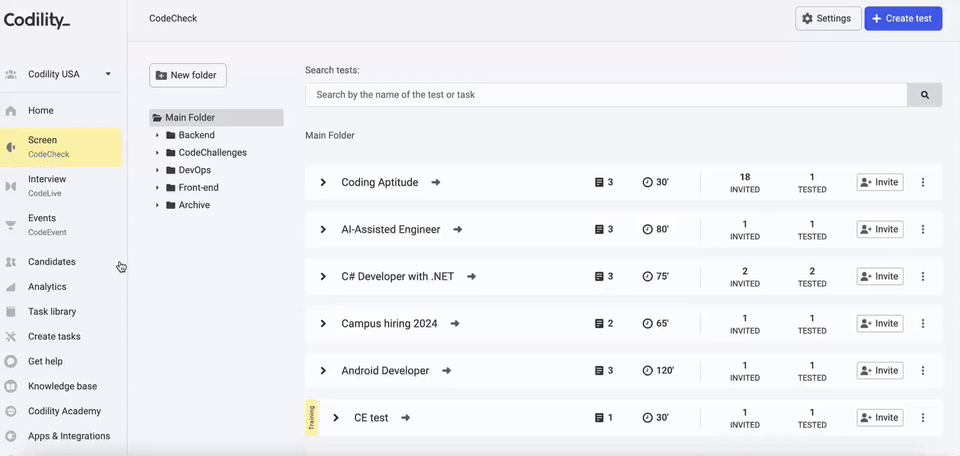
Task: Expand the Coding Aptitude test row
Action: point(323,182)
